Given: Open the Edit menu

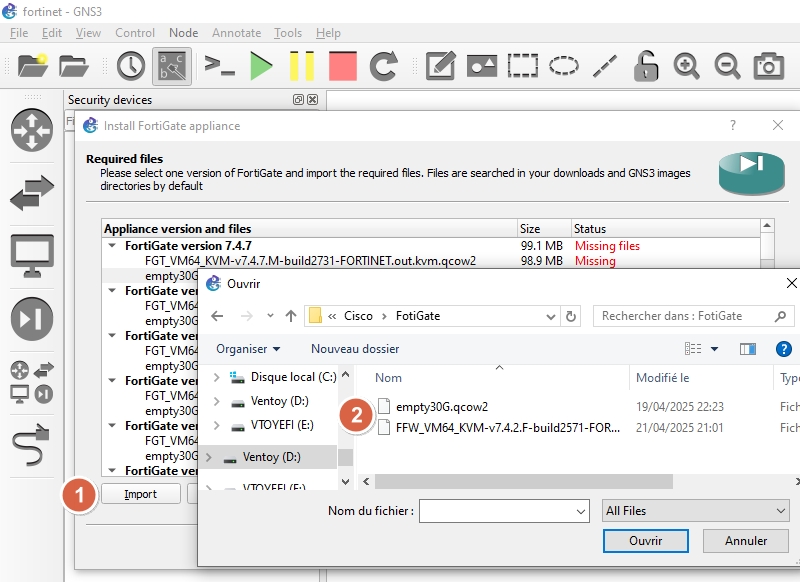Looking at the screenshot, I should 52,33.
